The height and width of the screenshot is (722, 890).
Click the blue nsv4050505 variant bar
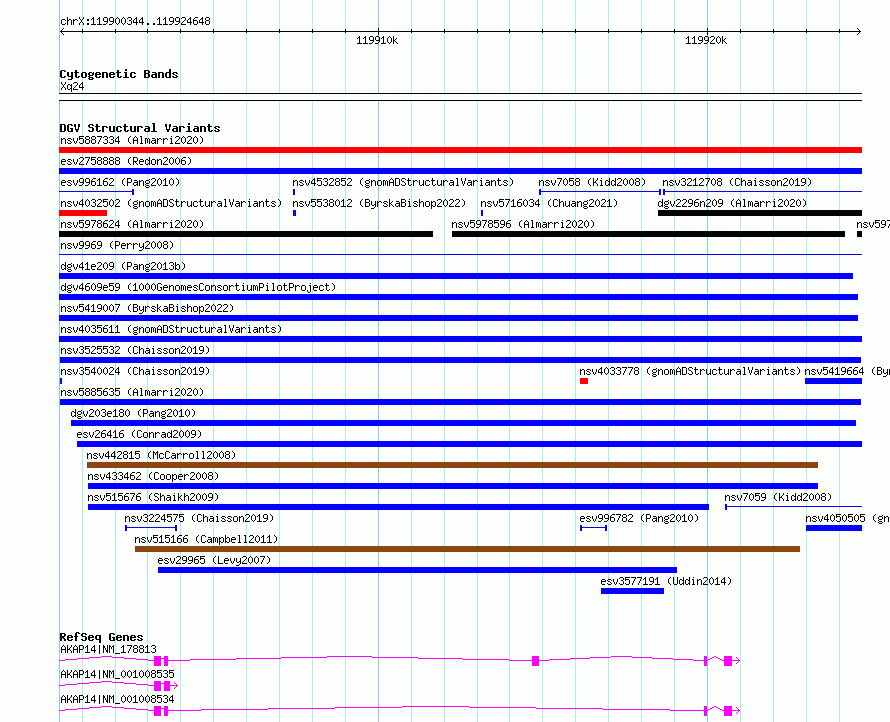(x=834, y=528)
